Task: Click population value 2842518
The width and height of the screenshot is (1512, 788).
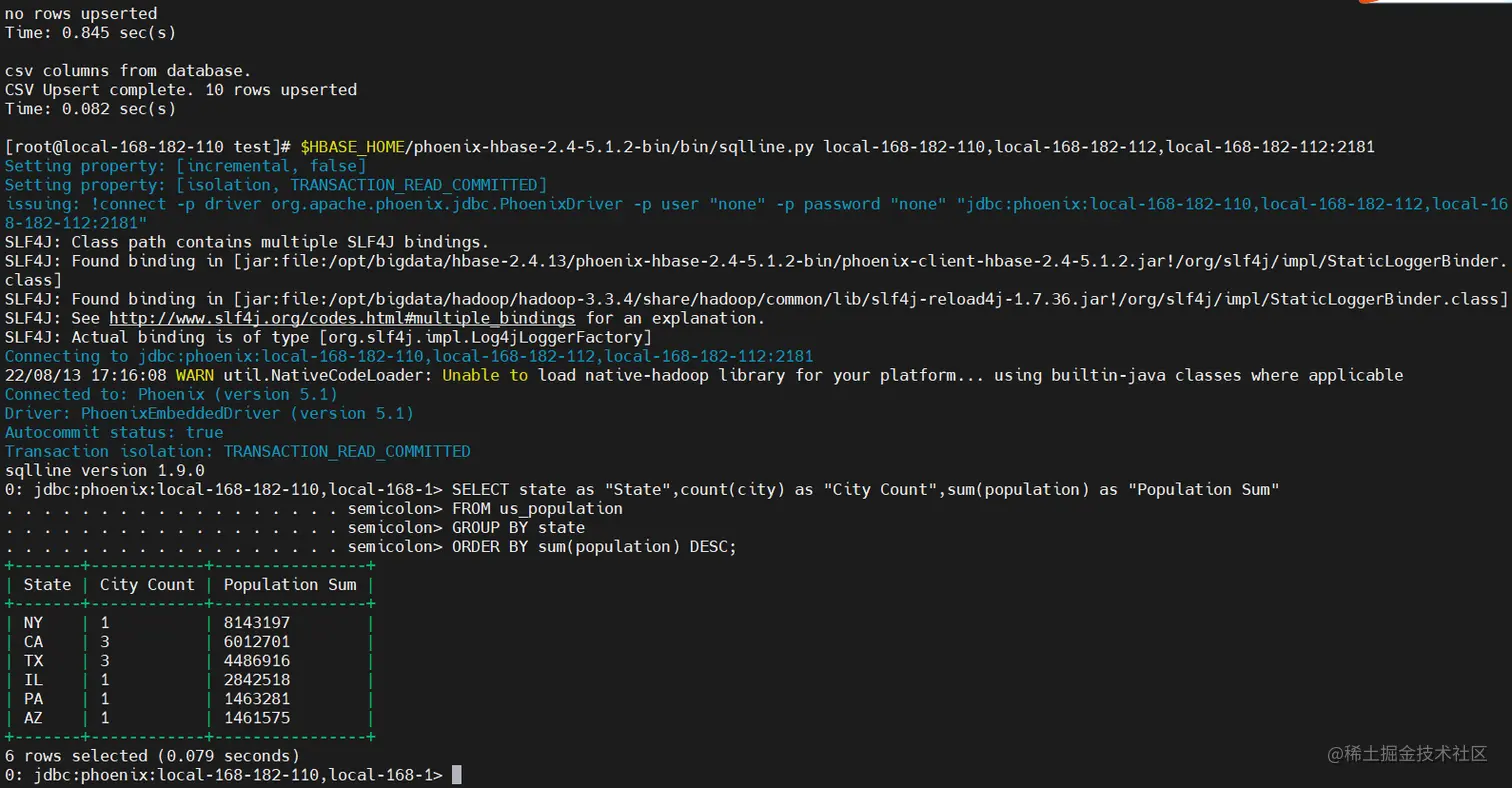Action: point(257,680)
